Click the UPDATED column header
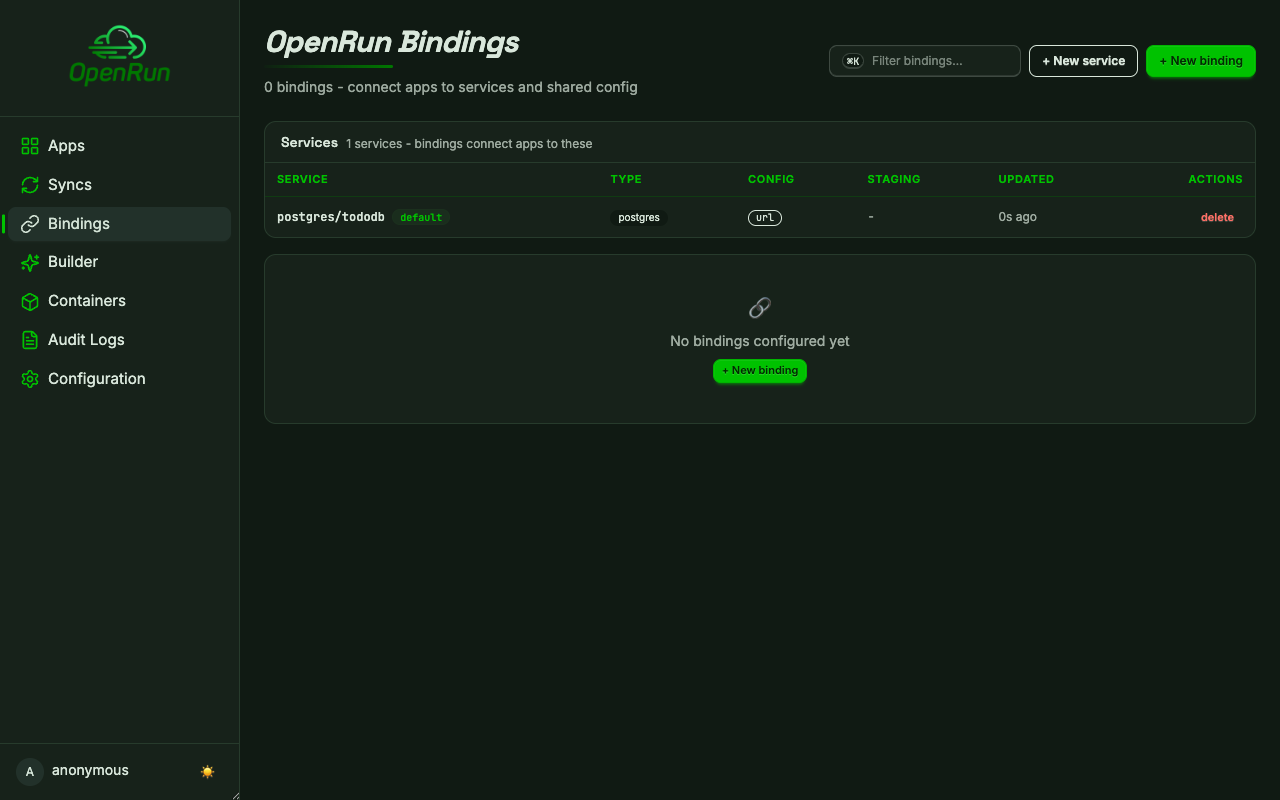Screen dimensions: 1280x800 [1026, 180]
